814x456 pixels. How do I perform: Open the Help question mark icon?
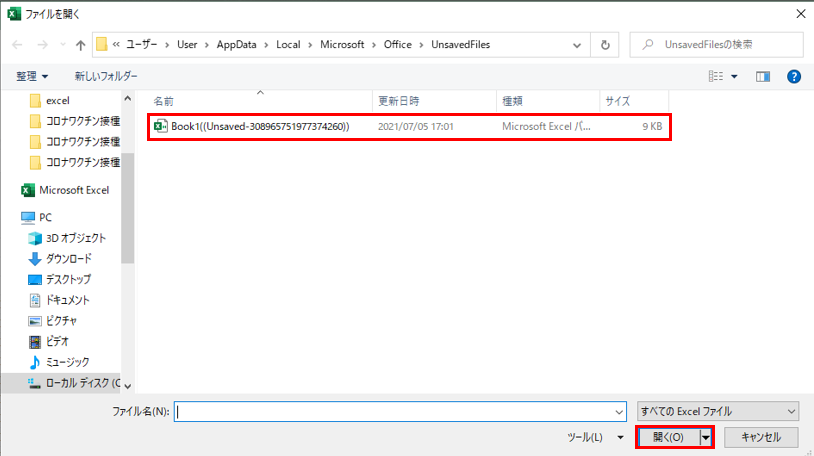point(793,76)
